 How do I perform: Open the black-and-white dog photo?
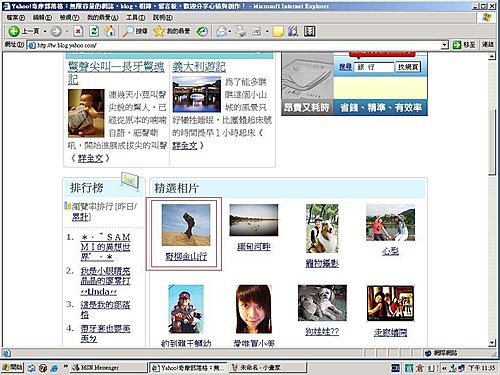pos(322,303)
